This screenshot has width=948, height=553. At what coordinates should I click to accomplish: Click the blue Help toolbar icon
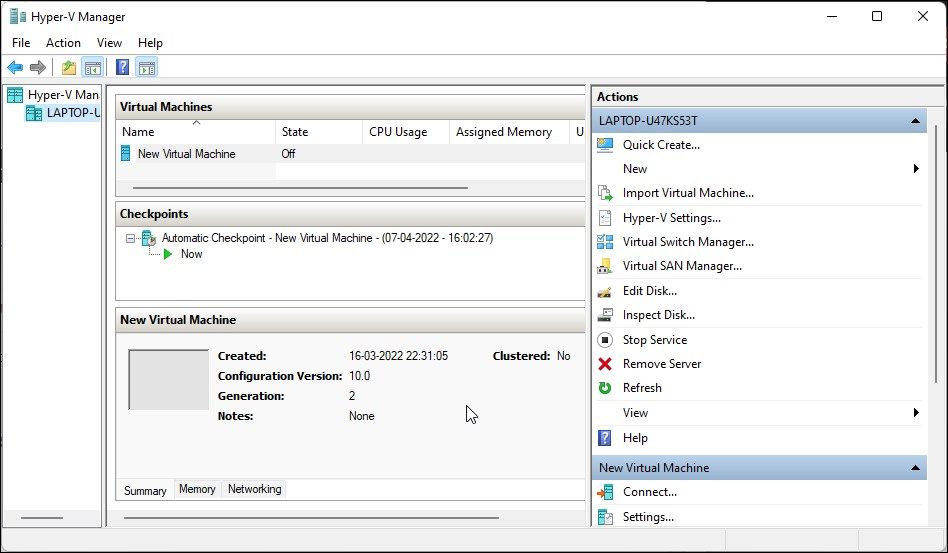[x=122, y=67]
